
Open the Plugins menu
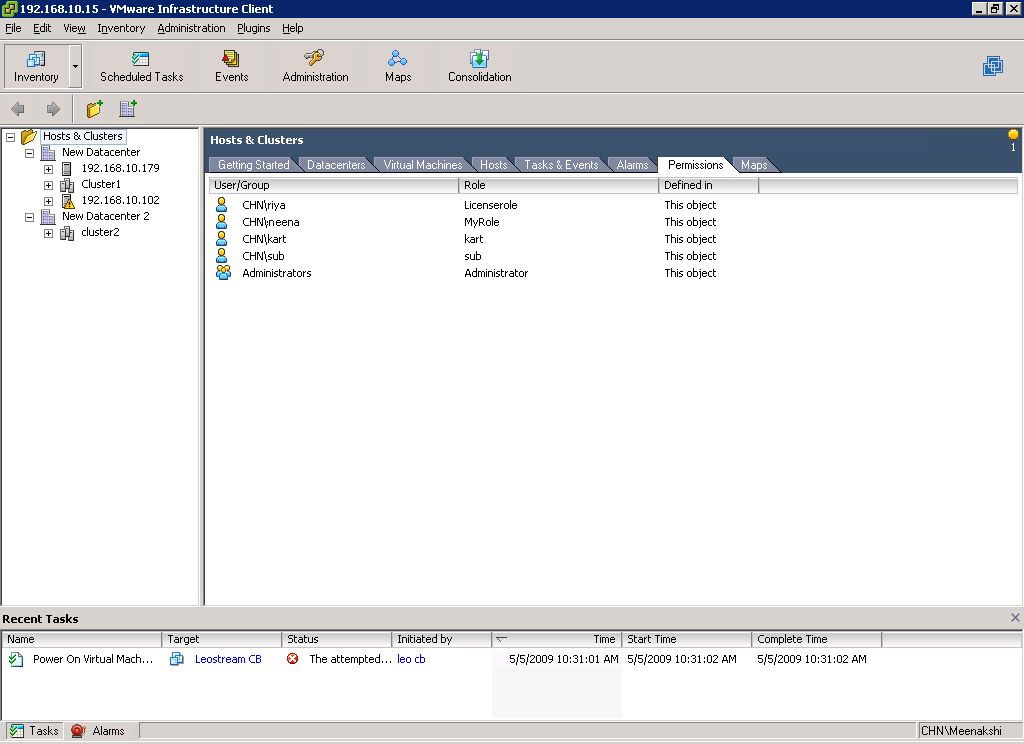(253, 28)
